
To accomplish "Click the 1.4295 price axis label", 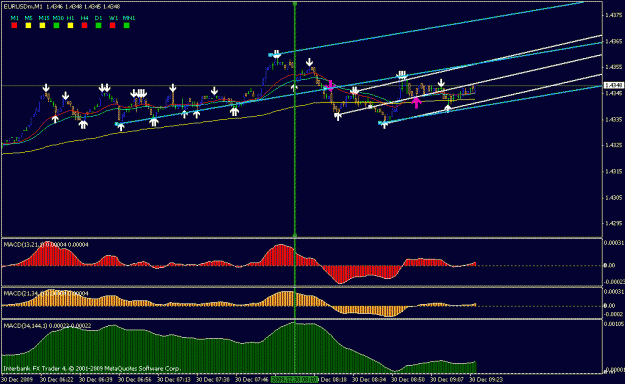I will coord(613,223).
